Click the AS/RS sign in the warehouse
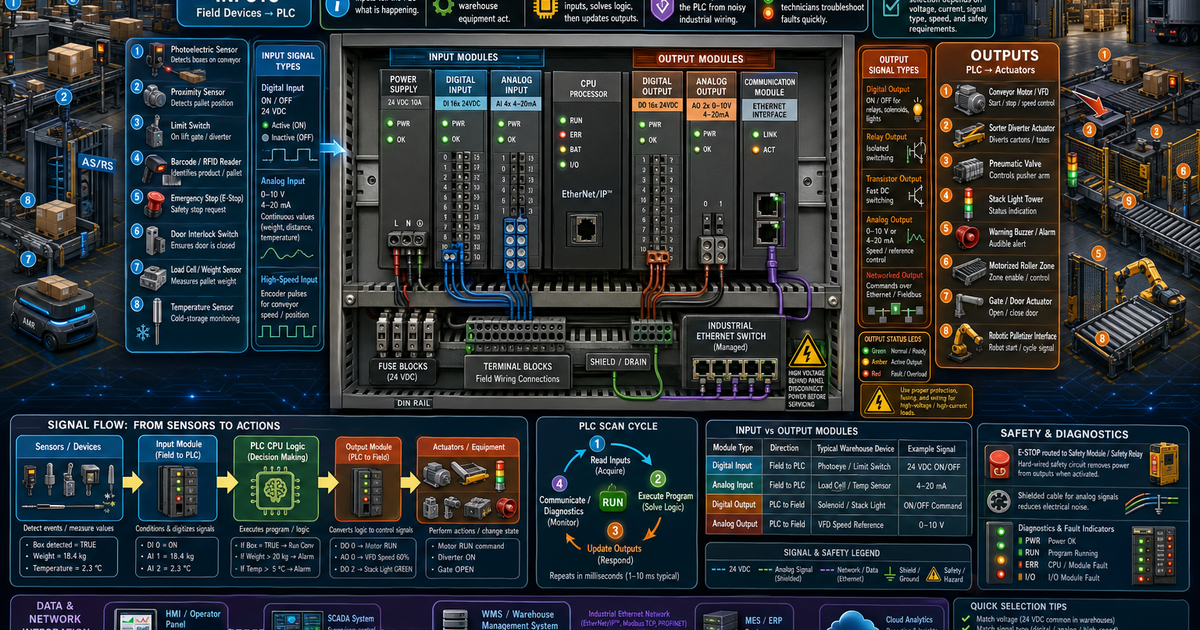 [97, 164]
